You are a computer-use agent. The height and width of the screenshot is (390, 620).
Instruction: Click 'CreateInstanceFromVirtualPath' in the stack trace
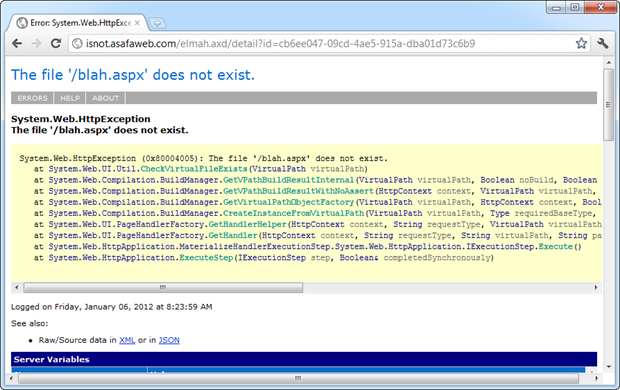coord(293,213)
